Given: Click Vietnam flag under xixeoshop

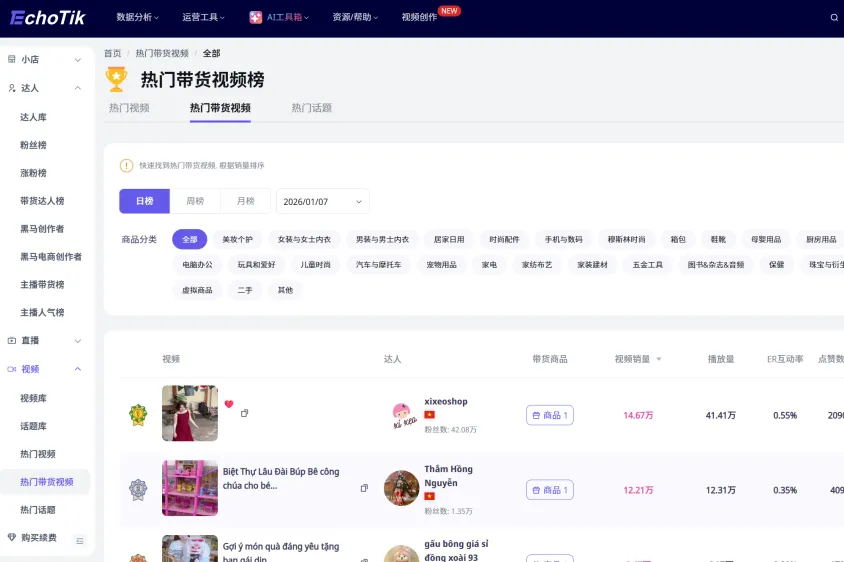Looking at the screenshot, I should pos(430,415).
